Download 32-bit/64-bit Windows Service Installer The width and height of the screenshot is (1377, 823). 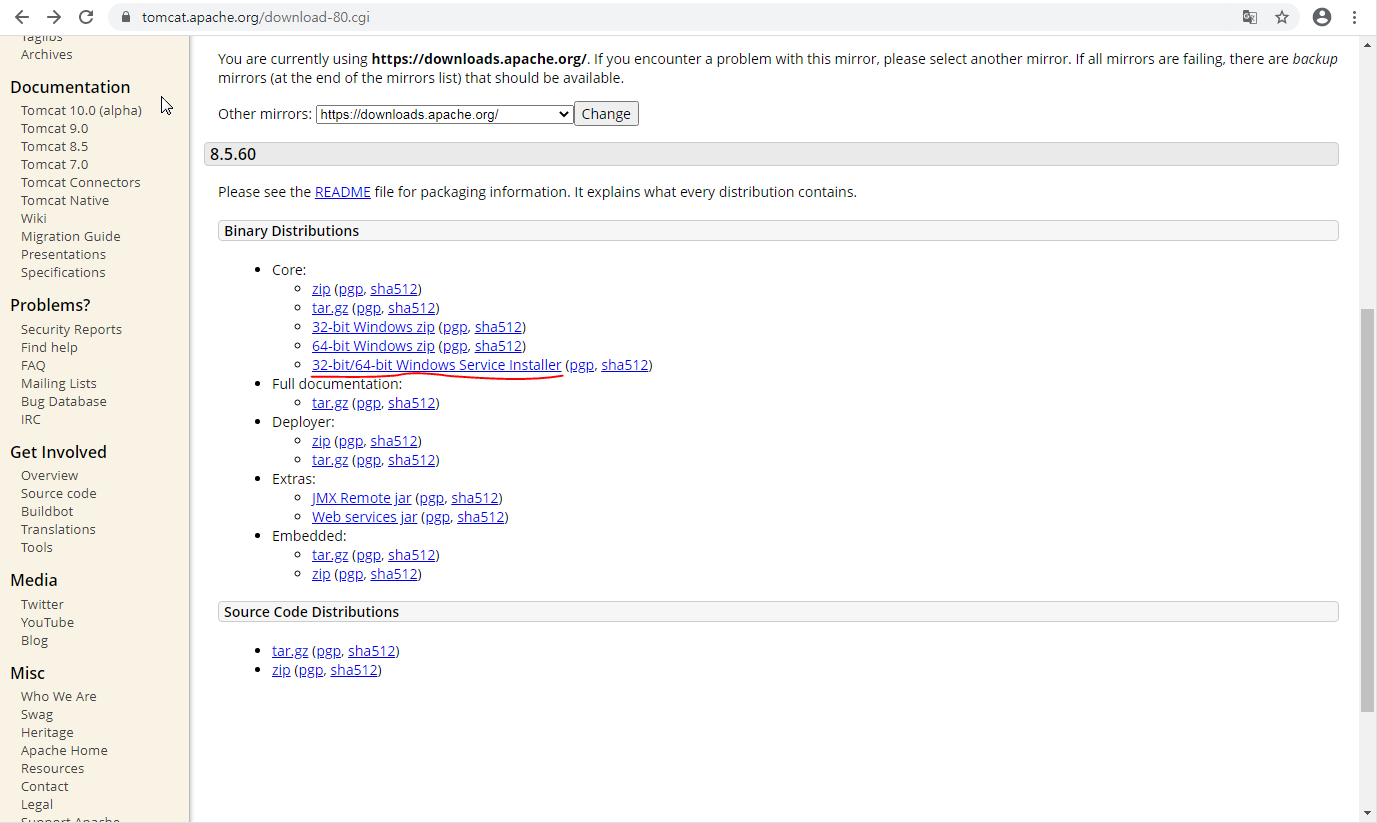tap(436, 365)
